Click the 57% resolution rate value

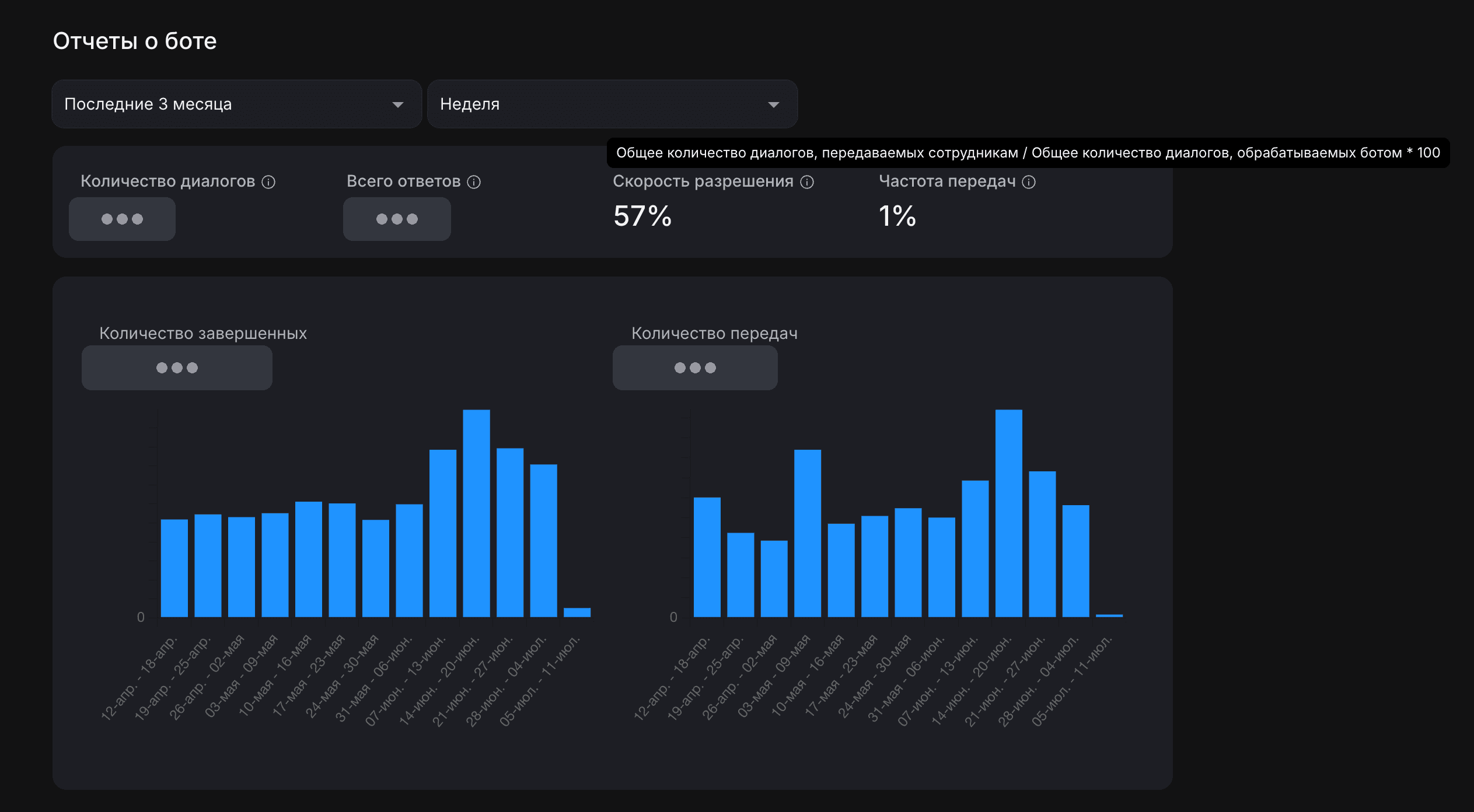point(642,216)
